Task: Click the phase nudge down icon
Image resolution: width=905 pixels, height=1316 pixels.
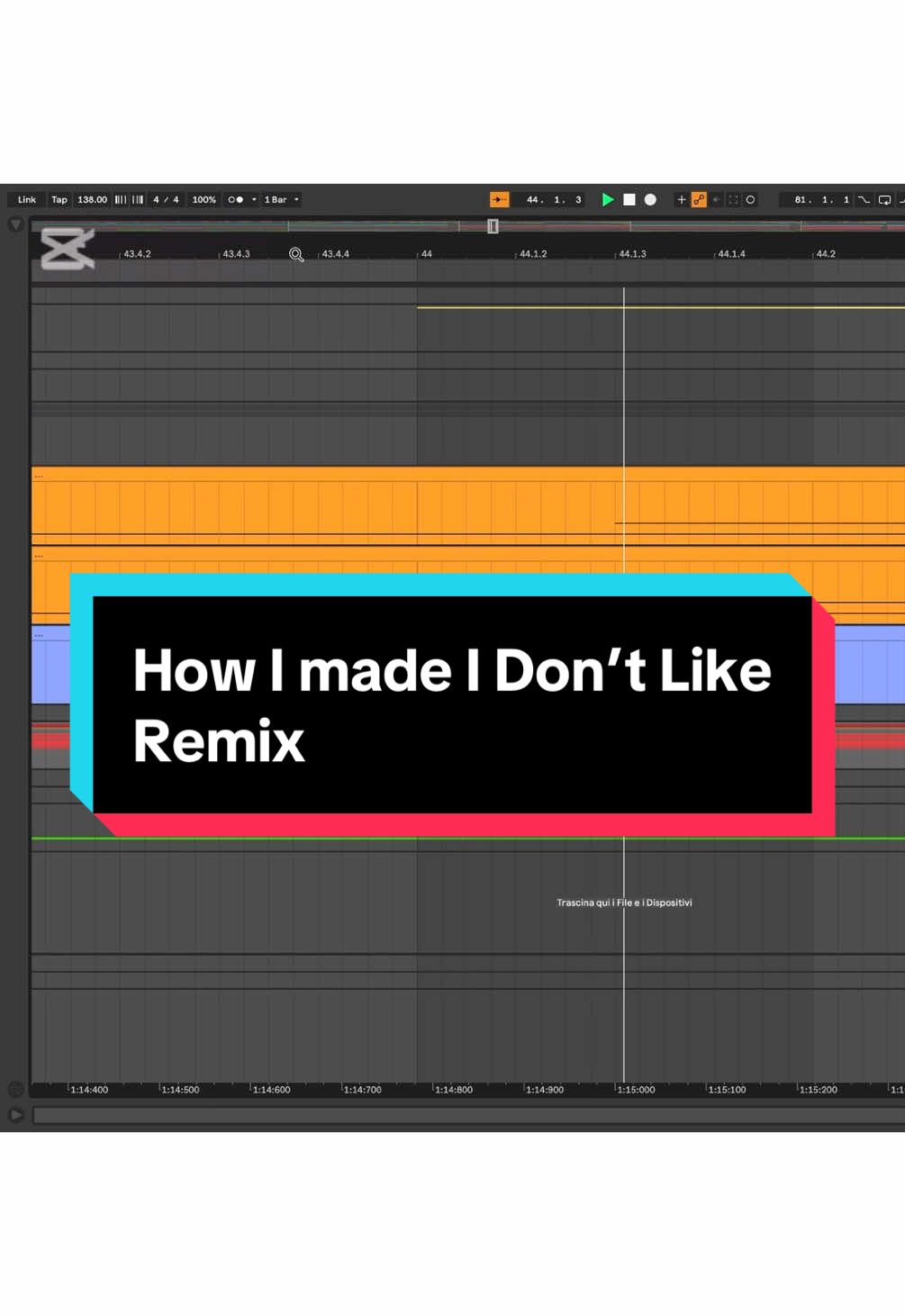Action: pos(121,200)
